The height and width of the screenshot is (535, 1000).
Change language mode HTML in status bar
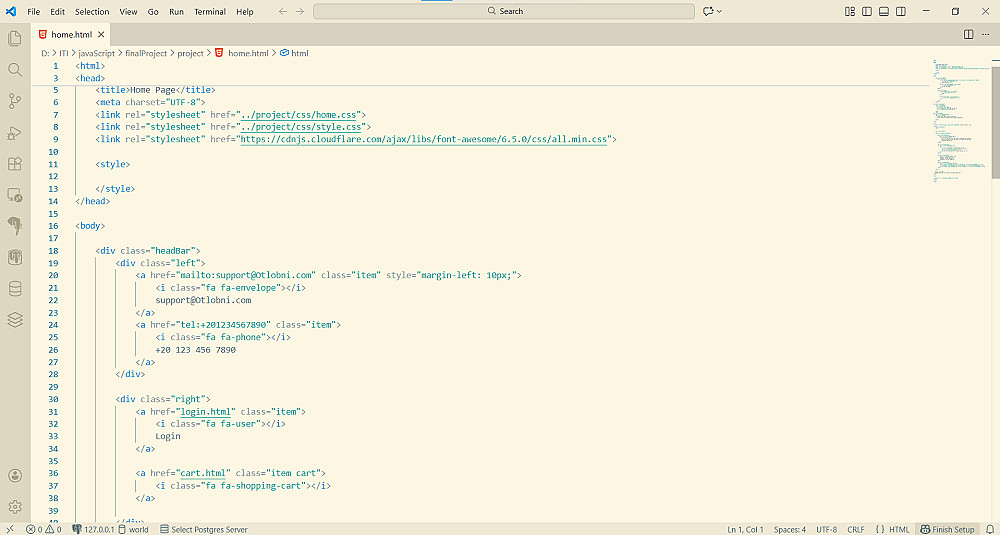click(899, 529)
